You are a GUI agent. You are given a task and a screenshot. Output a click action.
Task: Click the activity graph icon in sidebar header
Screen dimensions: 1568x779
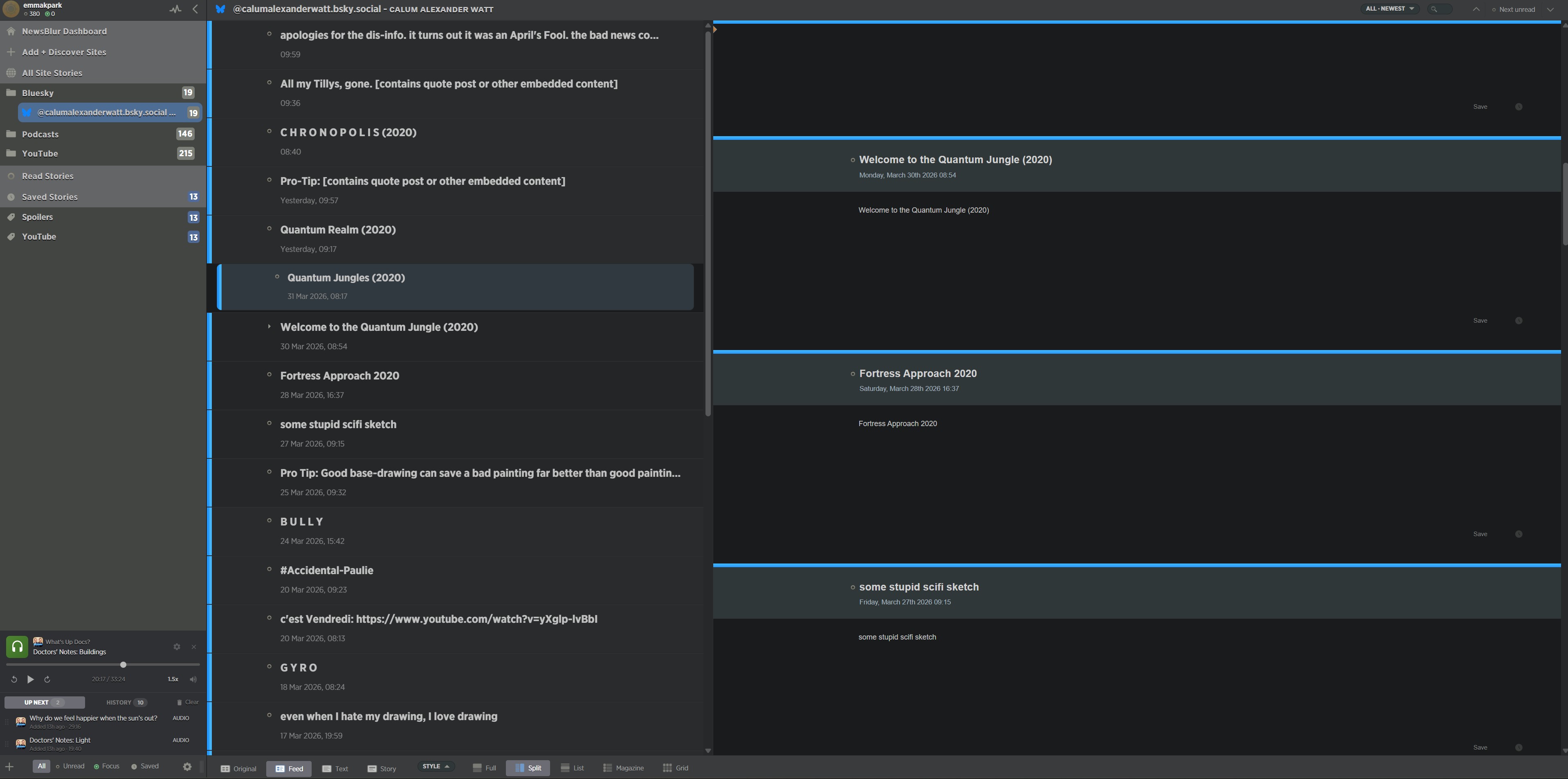coord(175,9)
